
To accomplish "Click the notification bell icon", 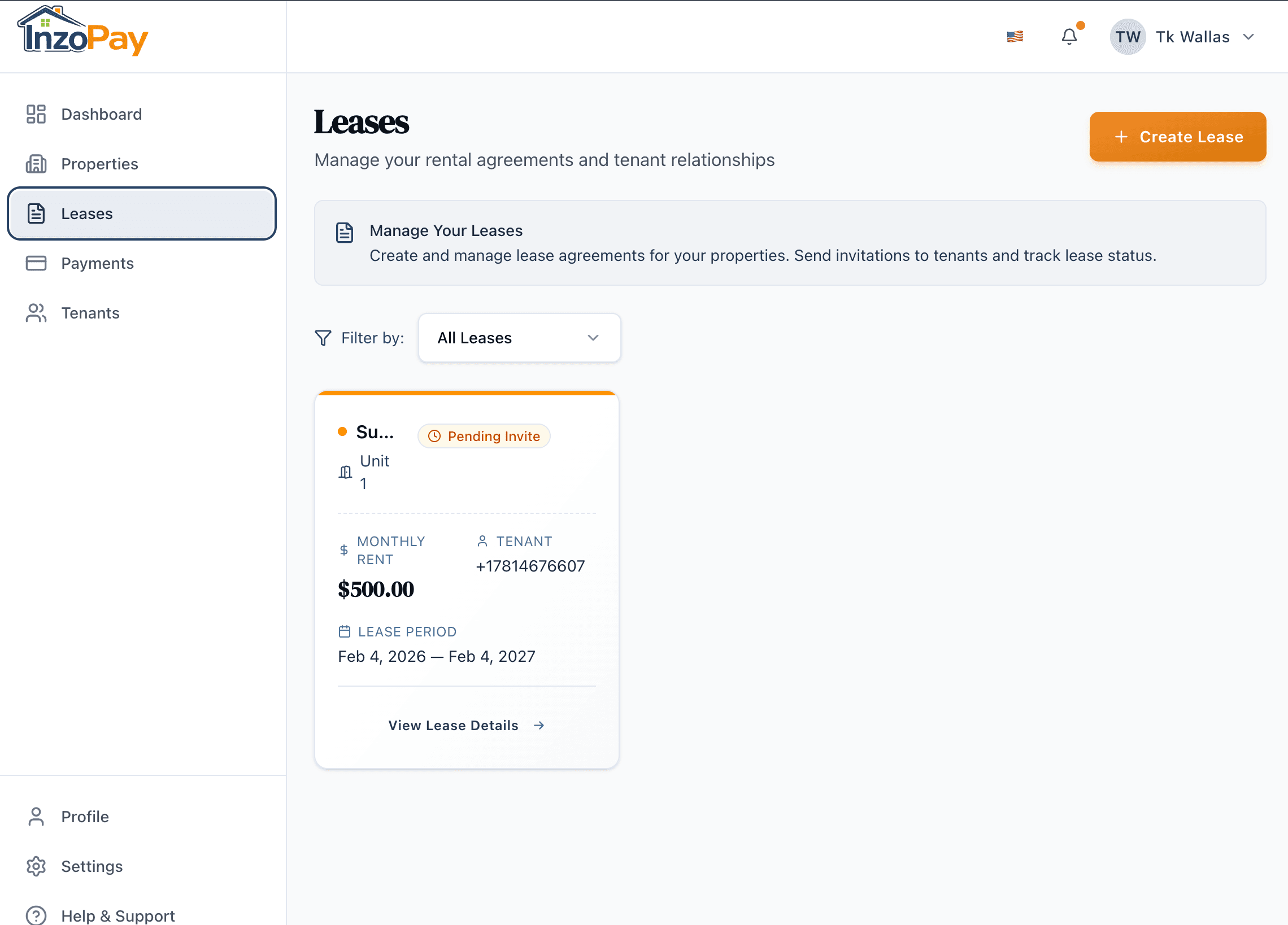I will 1069,36.
